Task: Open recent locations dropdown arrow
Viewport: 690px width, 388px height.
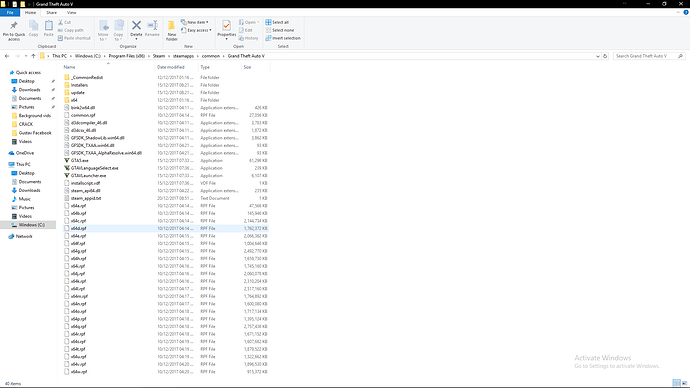Action: pyautogui.click(x=26, y=56)
